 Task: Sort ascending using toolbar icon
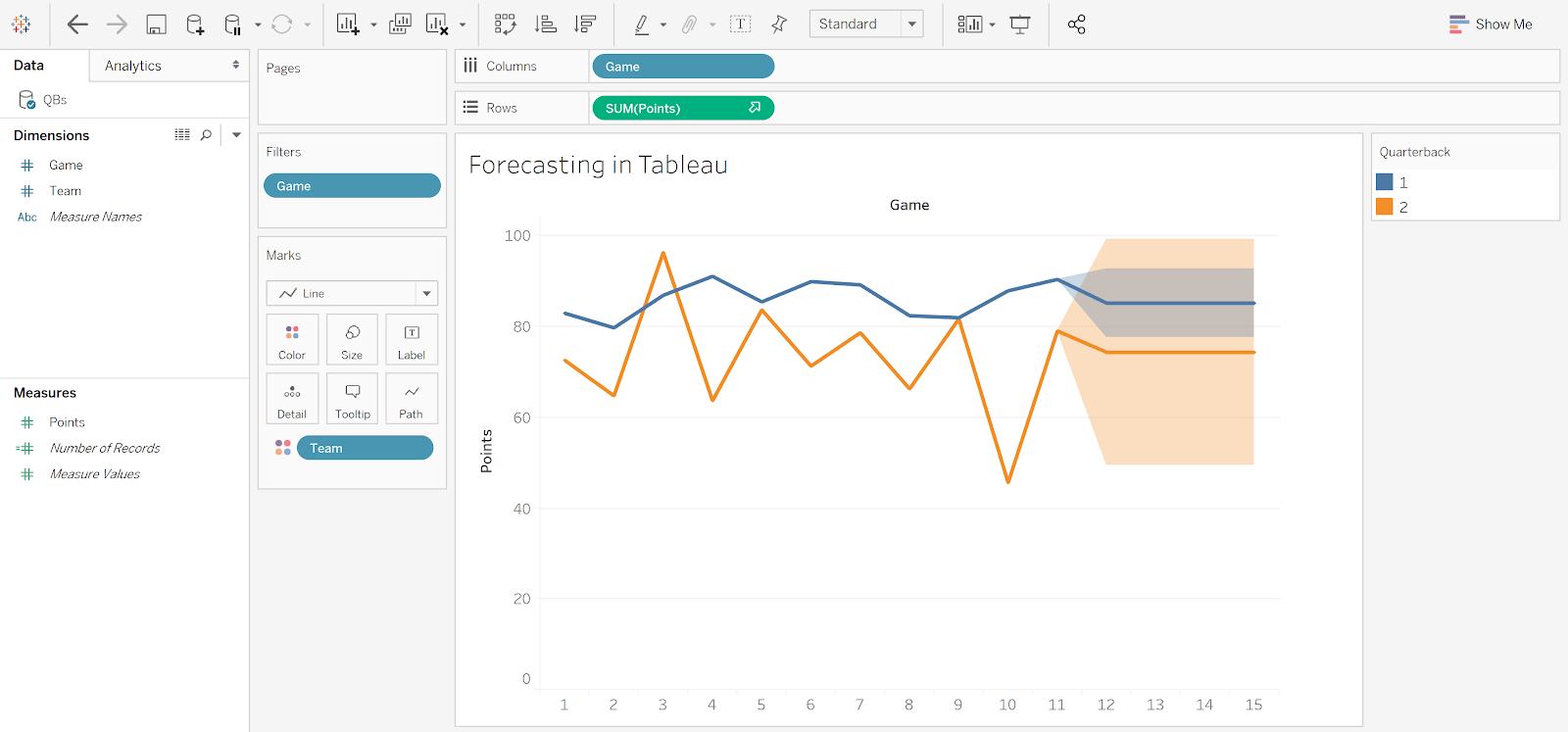[x=546, y=24]
